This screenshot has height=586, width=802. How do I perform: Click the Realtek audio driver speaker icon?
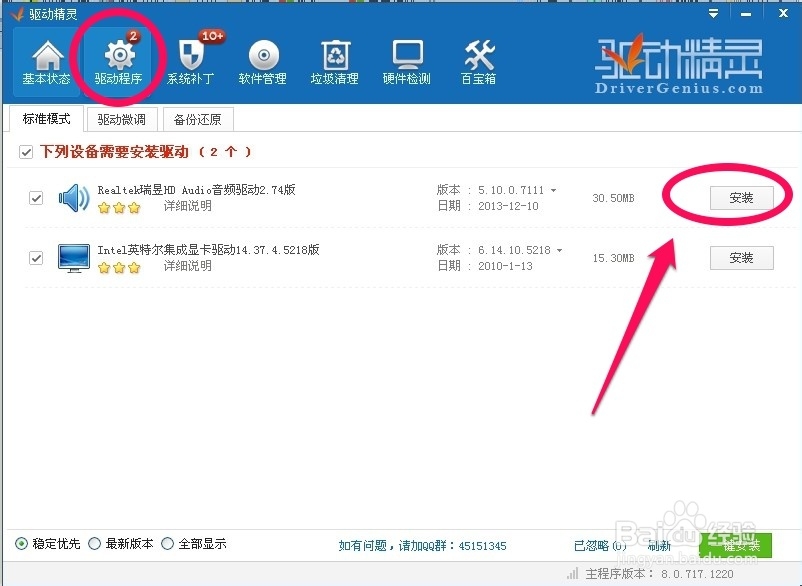click(x=73, y=197)
